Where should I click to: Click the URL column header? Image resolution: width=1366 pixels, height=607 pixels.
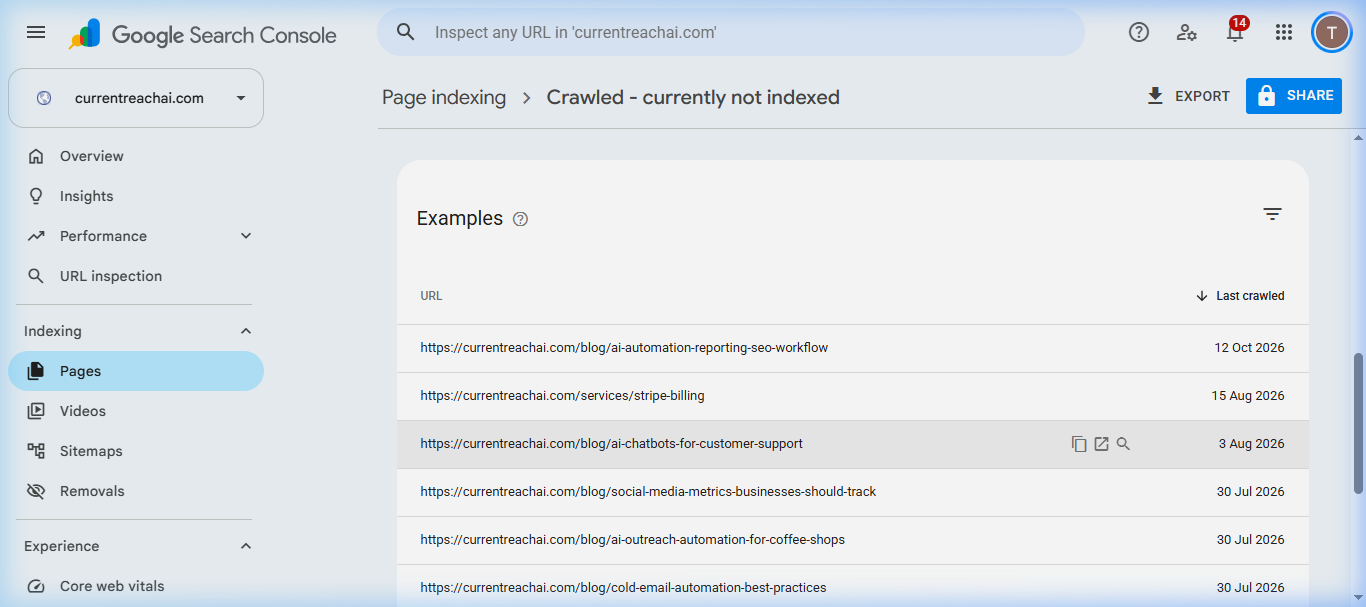[431, 296]
